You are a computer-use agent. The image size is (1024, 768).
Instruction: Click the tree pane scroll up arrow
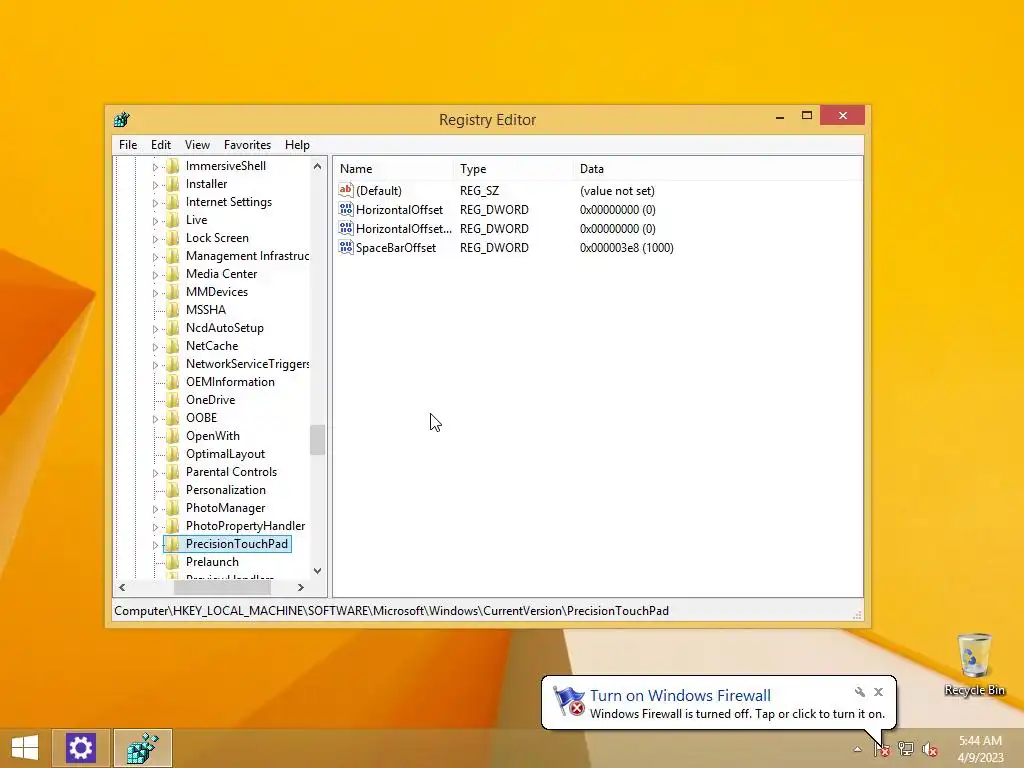point(317,166)
